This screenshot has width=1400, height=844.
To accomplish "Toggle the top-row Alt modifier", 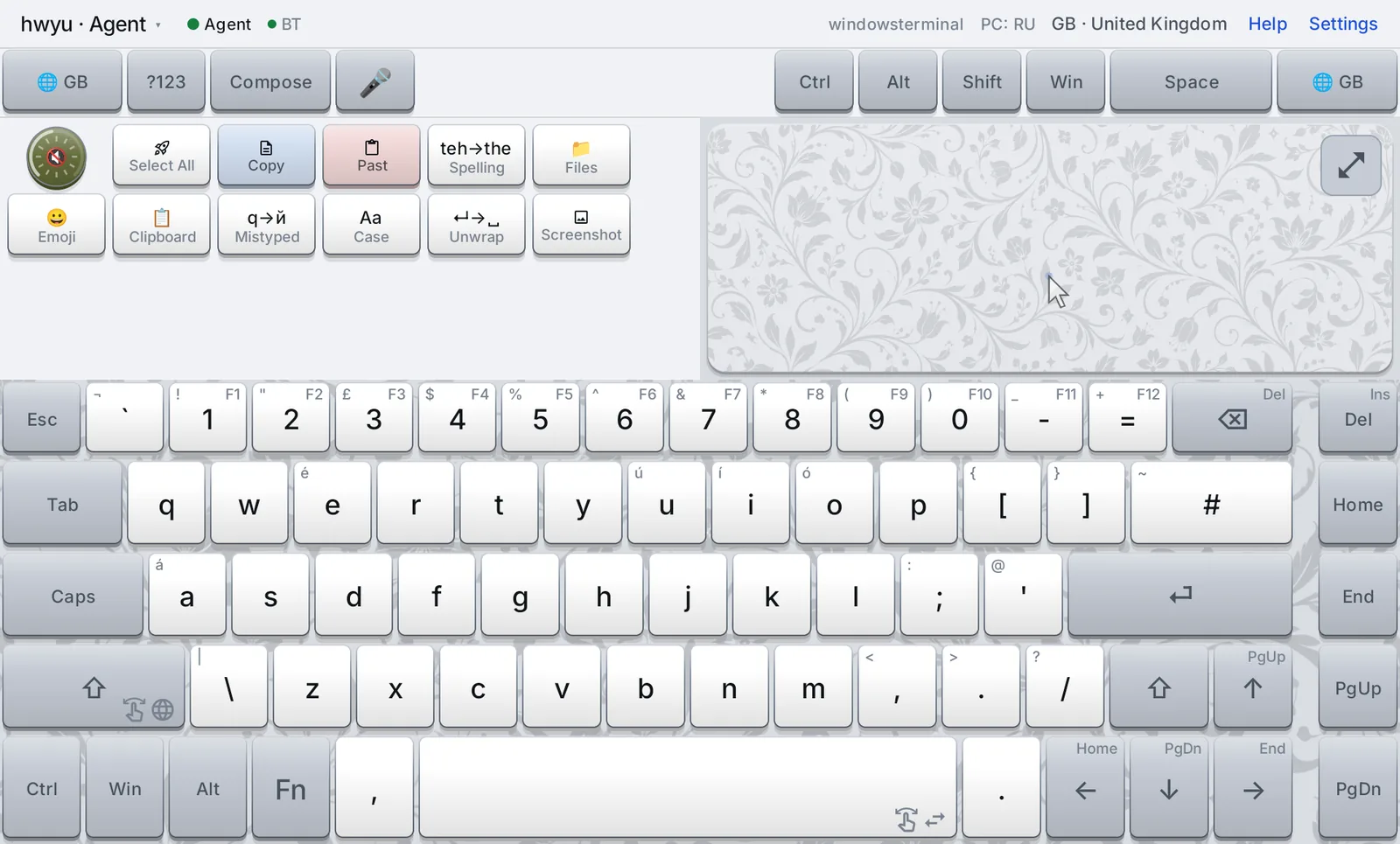I will tap(899, 81).
